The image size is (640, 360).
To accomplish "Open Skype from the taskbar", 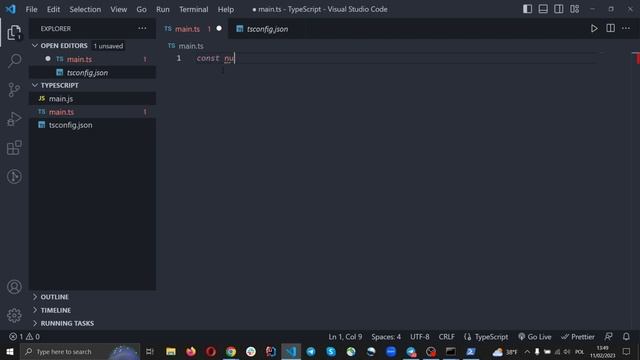I will [331, 351].
